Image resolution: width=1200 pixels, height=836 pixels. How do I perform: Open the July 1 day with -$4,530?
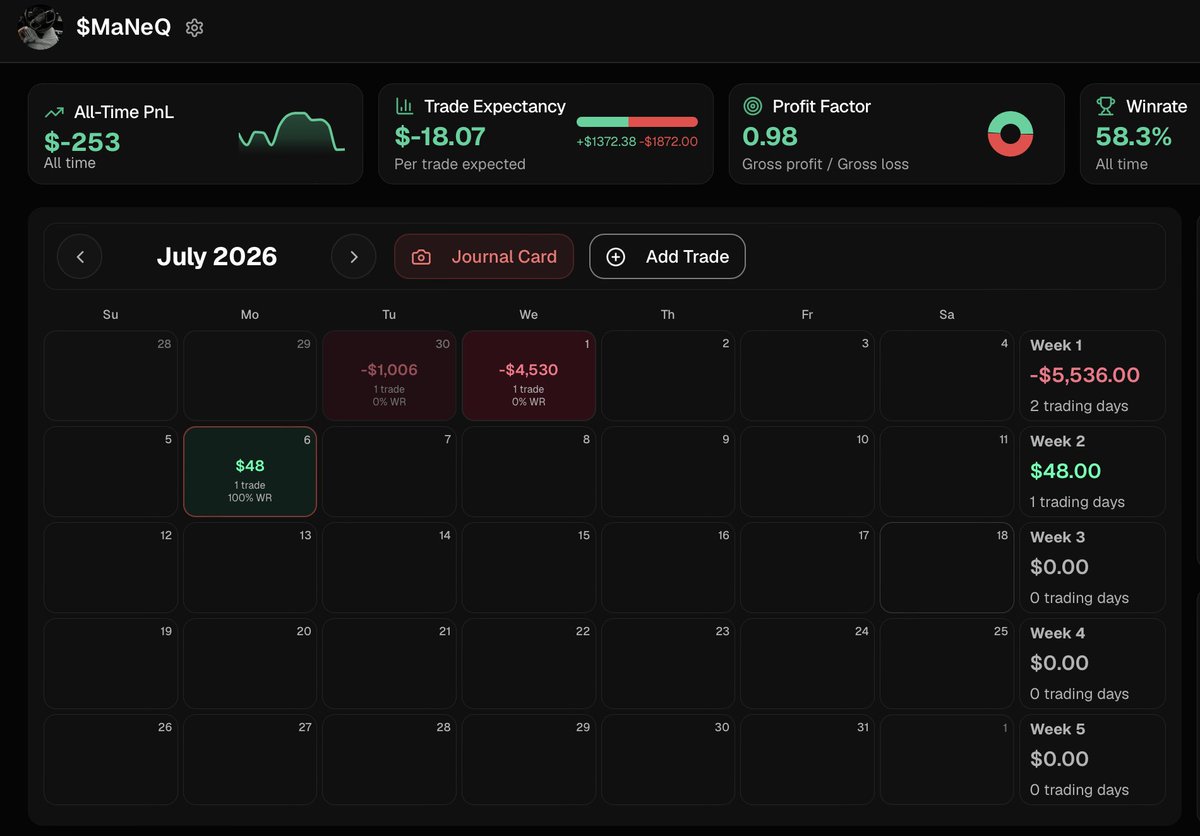[x=529, y=375]
